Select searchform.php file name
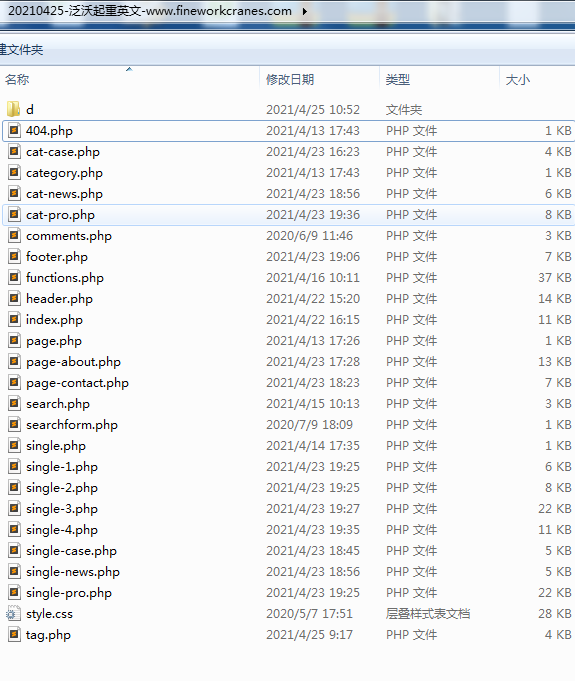 click(72, 425)
